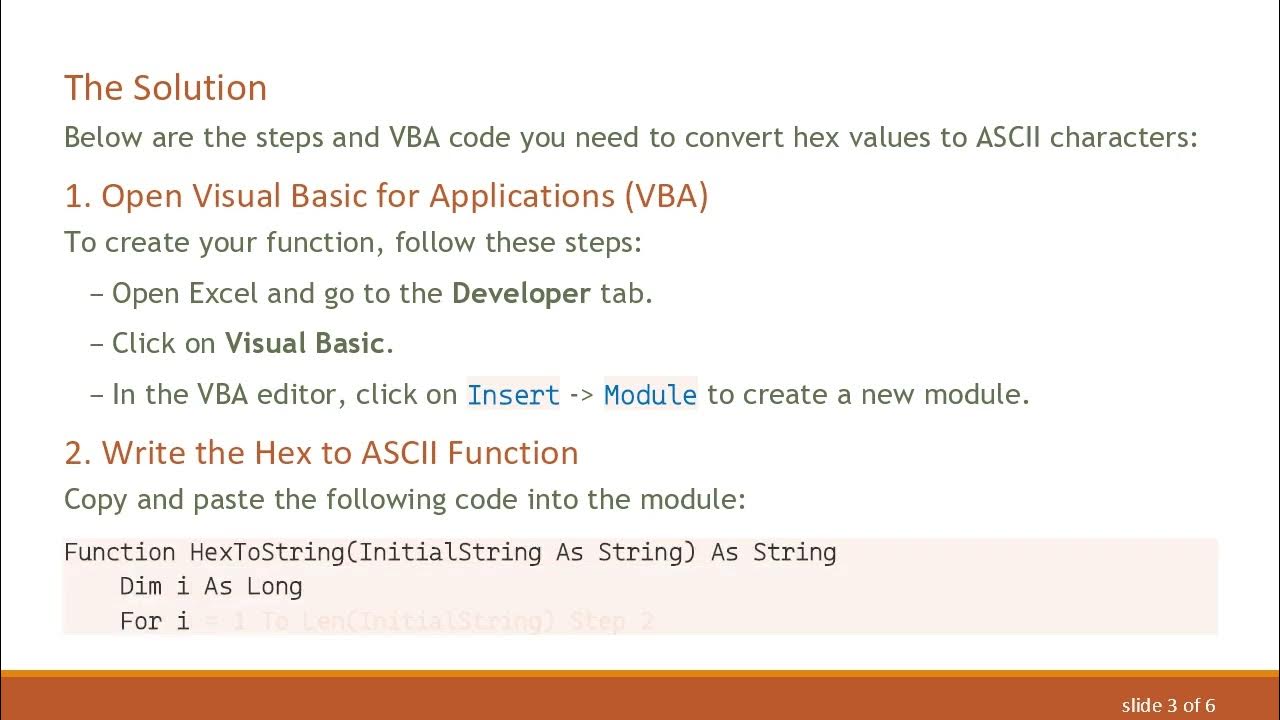Click the "slide 3 of 6" indicator
The image size is (1280, 720).
tap(1168, 705)
